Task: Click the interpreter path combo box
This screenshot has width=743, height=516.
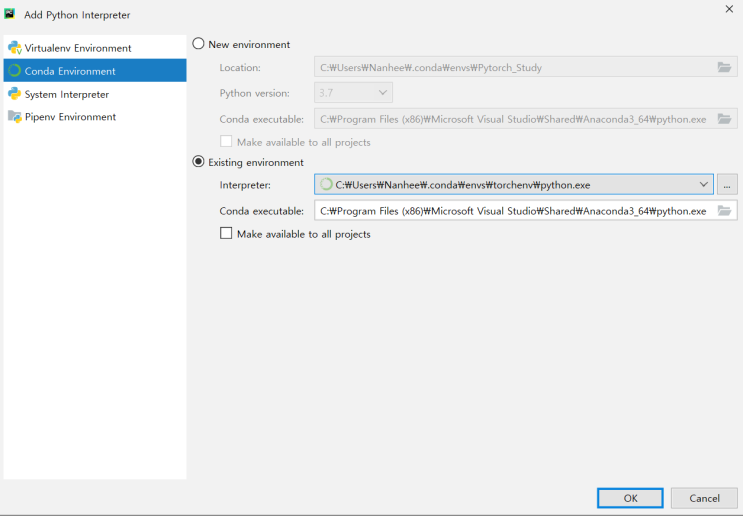Action: (x=514, y=184)
